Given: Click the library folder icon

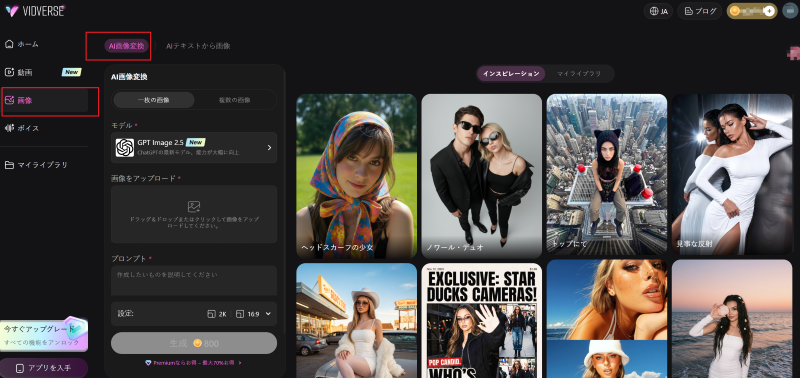Looking at the screenshot, I should 9,165.
